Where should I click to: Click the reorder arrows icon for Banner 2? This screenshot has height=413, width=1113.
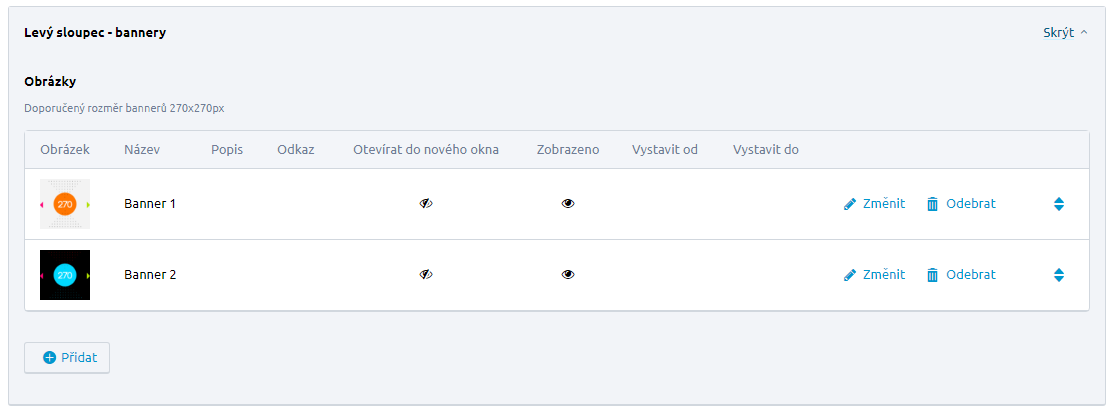point(1059,275)
